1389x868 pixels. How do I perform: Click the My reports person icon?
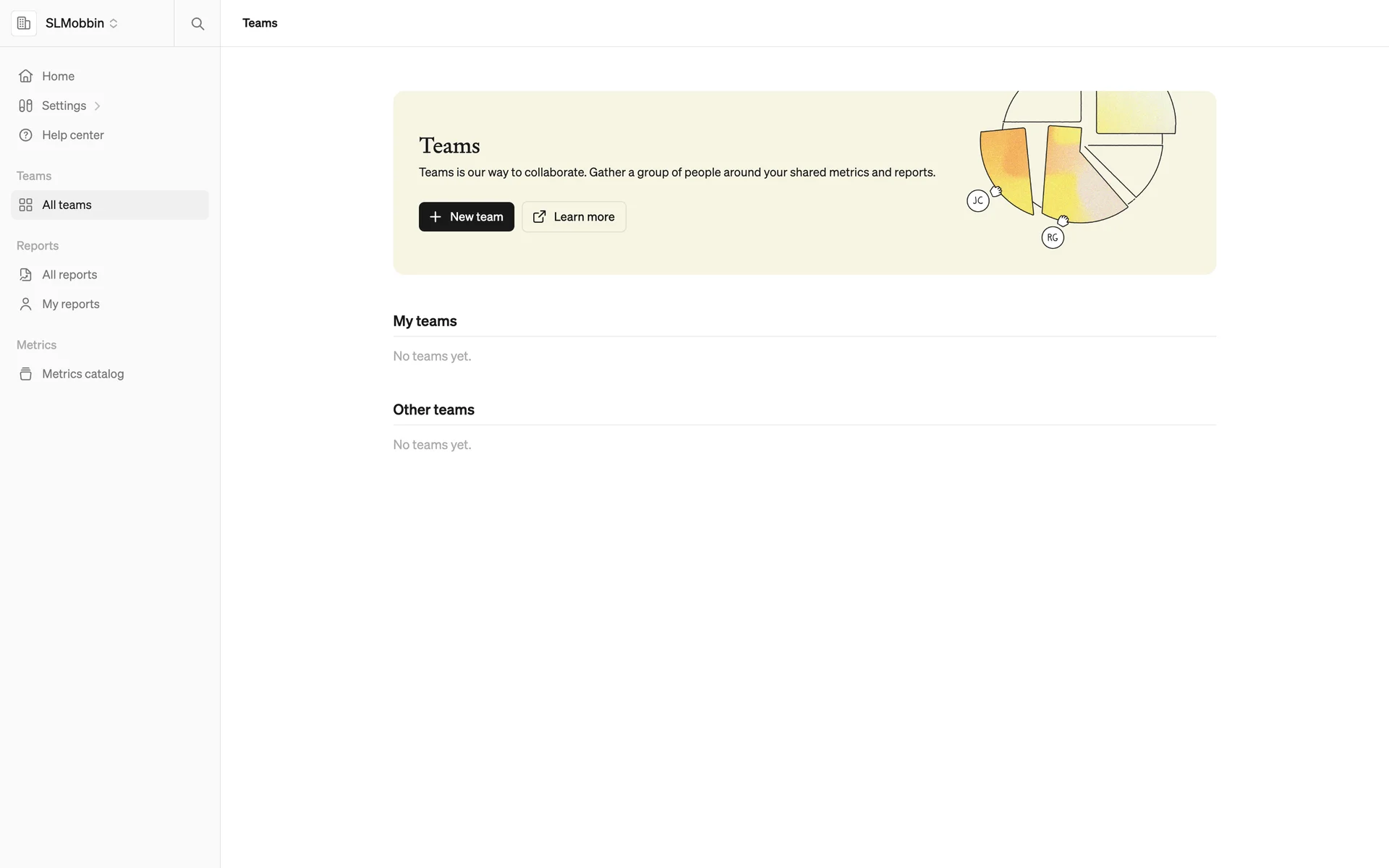(26, 305)
